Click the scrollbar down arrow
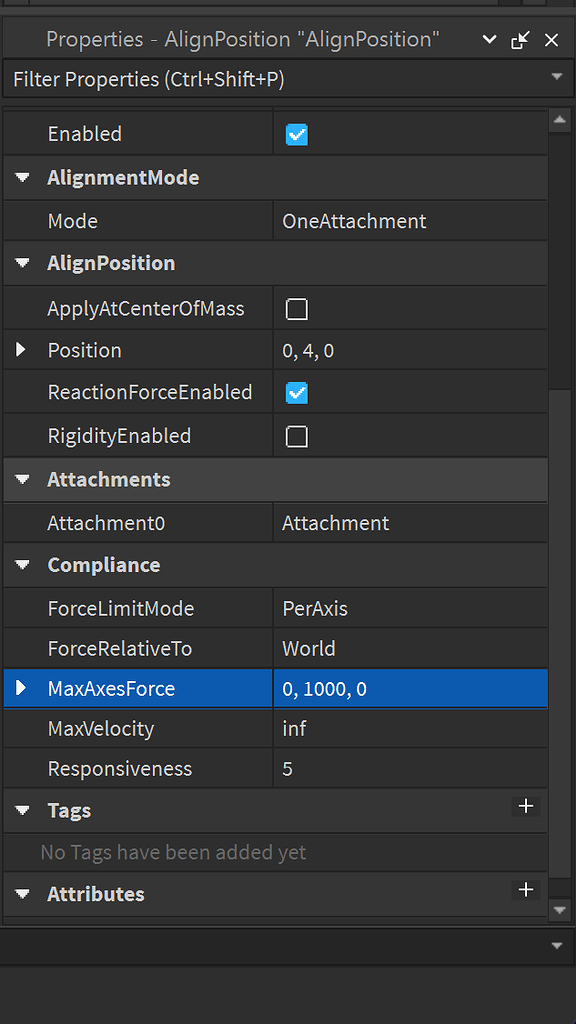Screen dimensions: 576x1024 tap(560, 908)
